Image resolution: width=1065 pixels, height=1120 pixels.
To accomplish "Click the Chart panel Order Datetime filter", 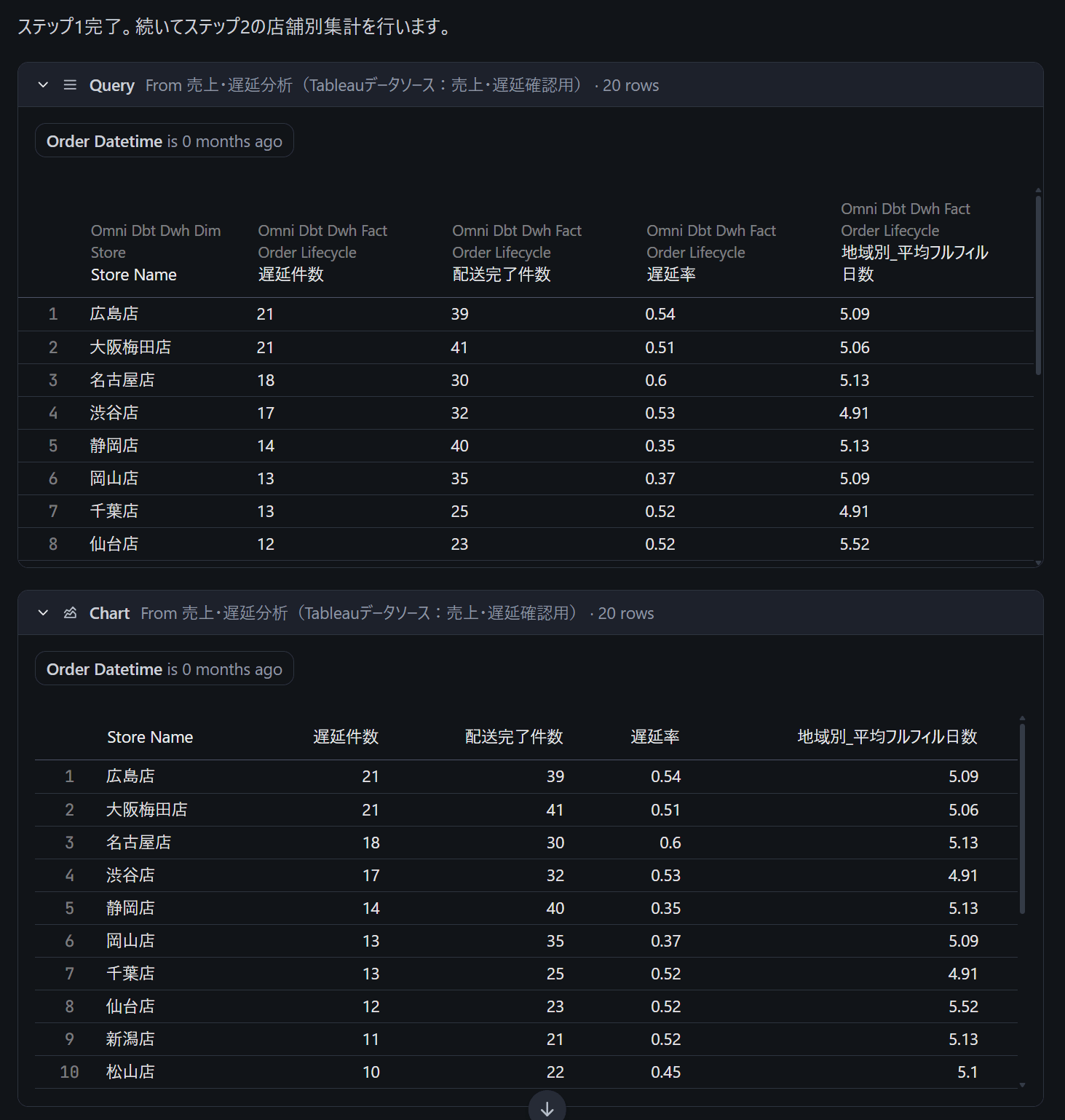I will point(165,669).
